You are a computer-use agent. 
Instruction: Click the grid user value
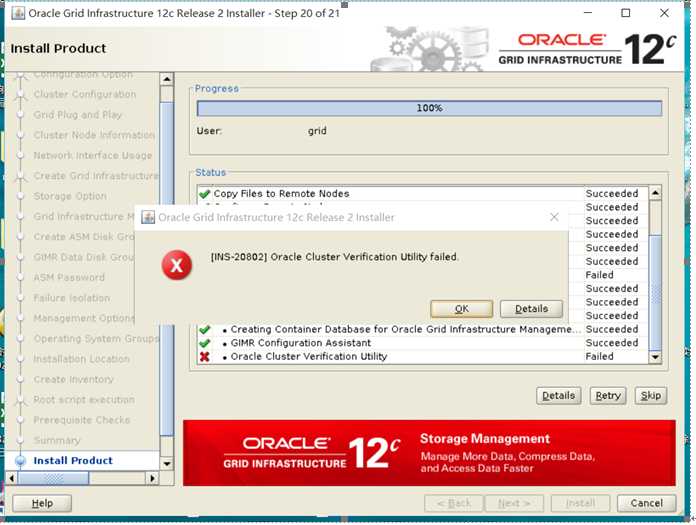(317, 131)
